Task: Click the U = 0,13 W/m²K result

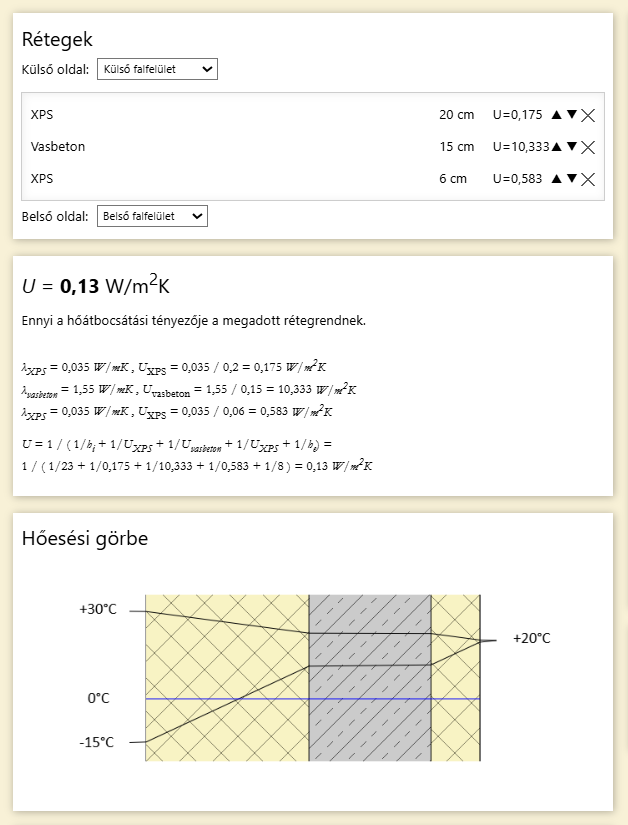Action: click(96, 286)
